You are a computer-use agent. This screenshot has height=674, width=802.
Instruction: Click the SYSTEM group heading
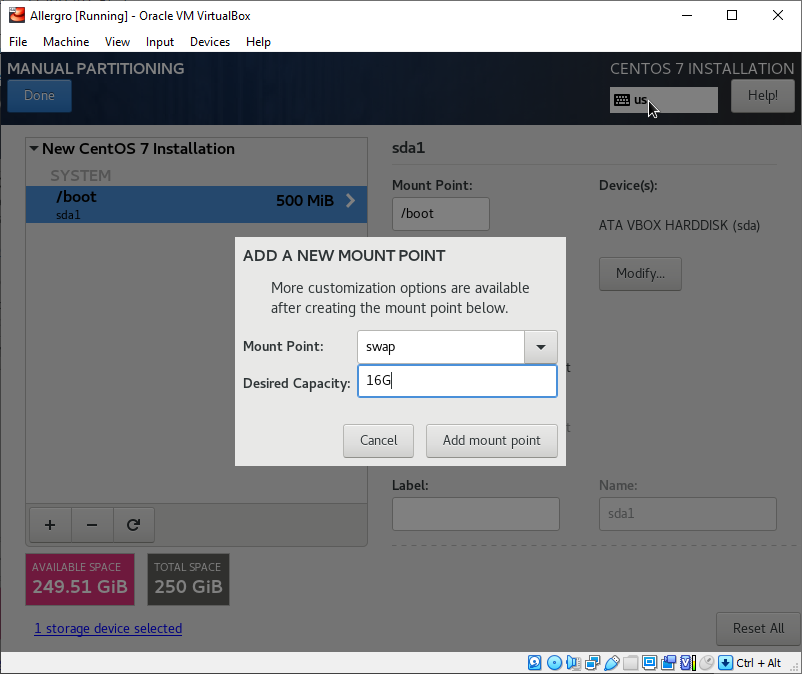point(80,175)
